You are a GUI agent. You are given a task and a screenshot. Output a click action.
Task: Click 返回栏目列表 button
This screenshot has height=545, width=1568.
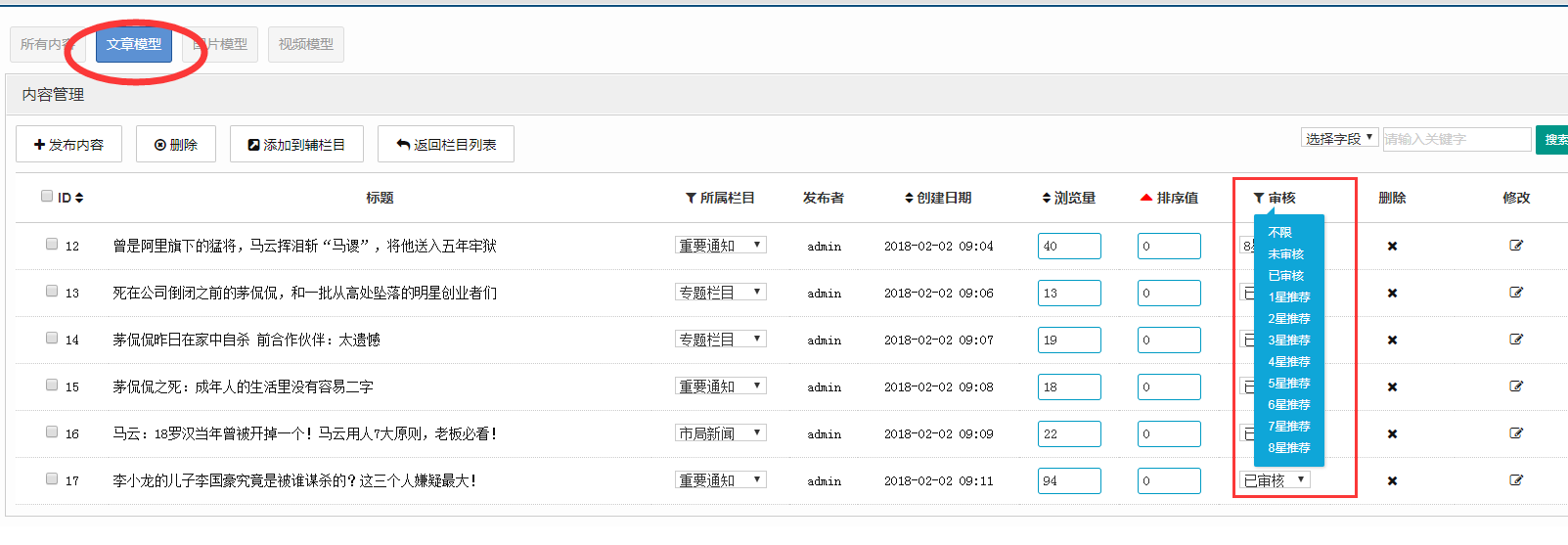446,144
